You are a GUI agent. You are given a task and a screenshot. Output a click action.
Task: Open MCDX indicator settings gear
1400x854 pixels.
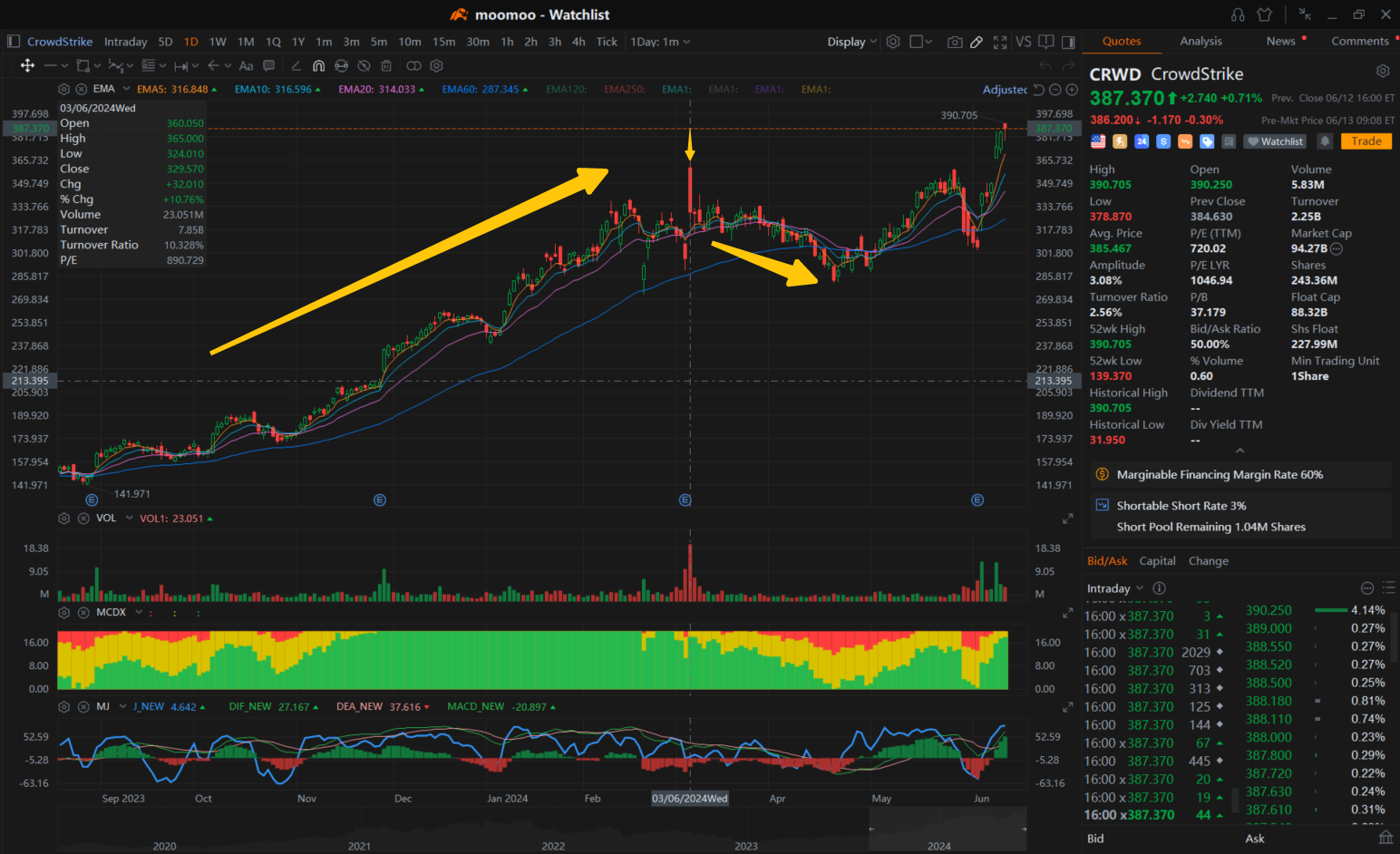pos(63,613)
